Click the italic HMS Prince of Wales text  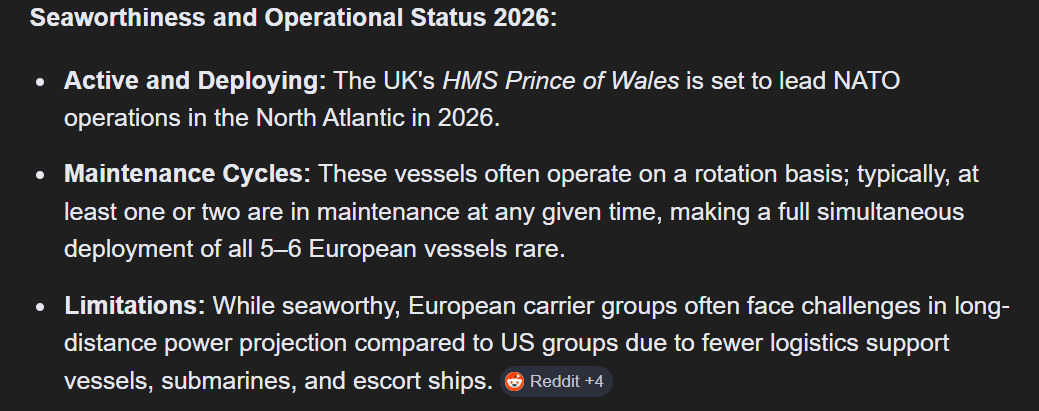point(561,81)
